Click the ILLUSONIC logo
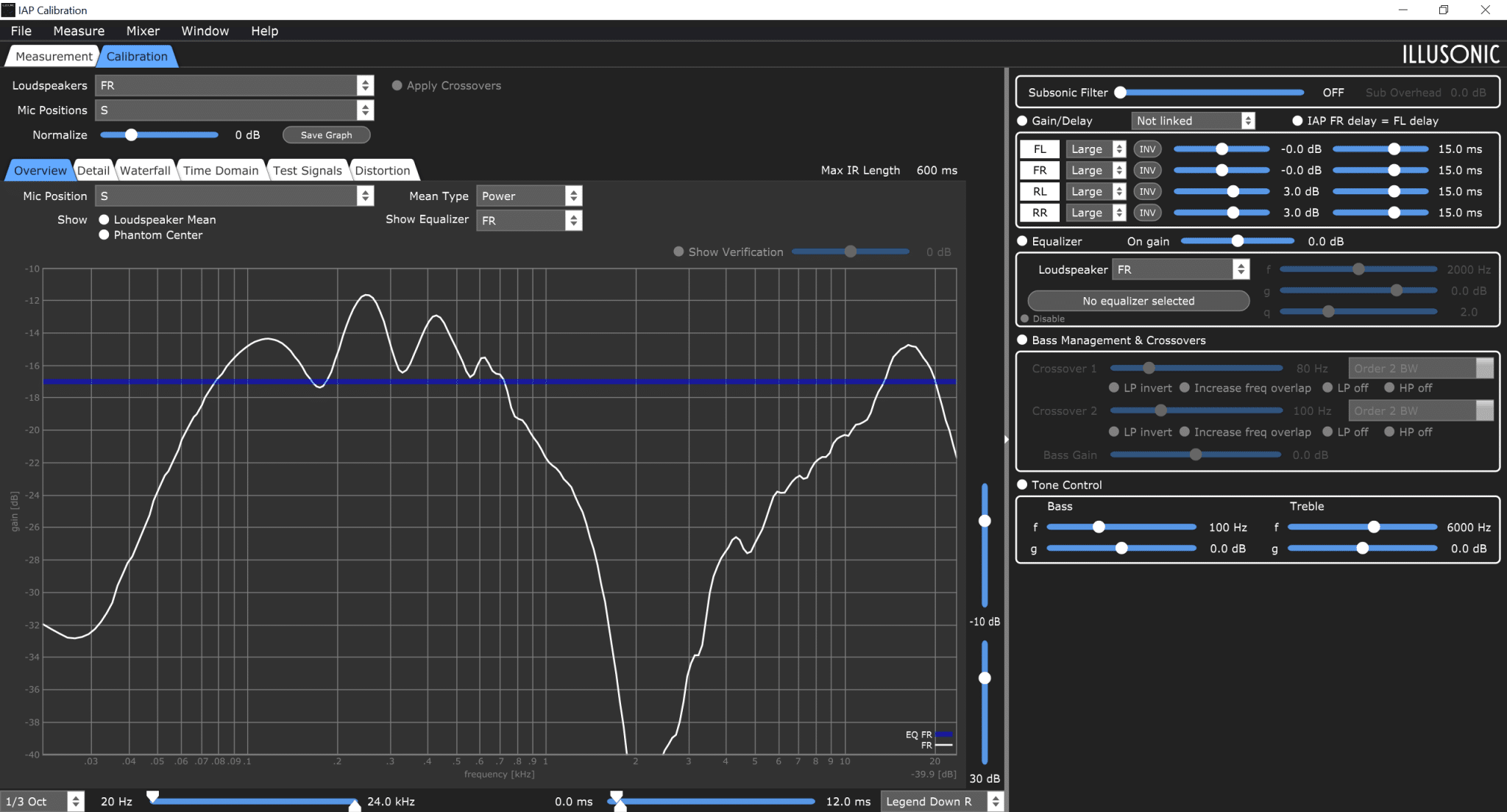 tap(1450, 54)
